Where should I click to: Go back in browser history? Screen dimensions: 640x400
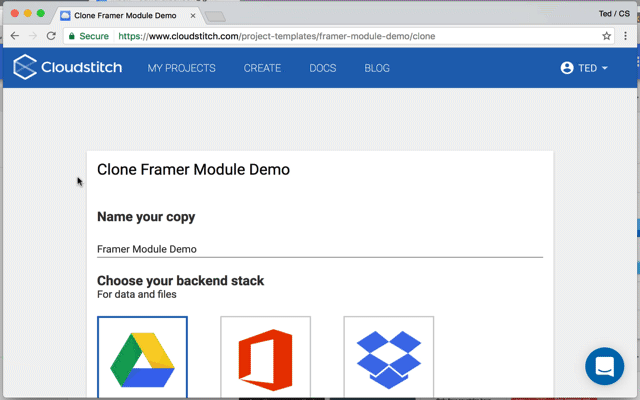point(15,36)
